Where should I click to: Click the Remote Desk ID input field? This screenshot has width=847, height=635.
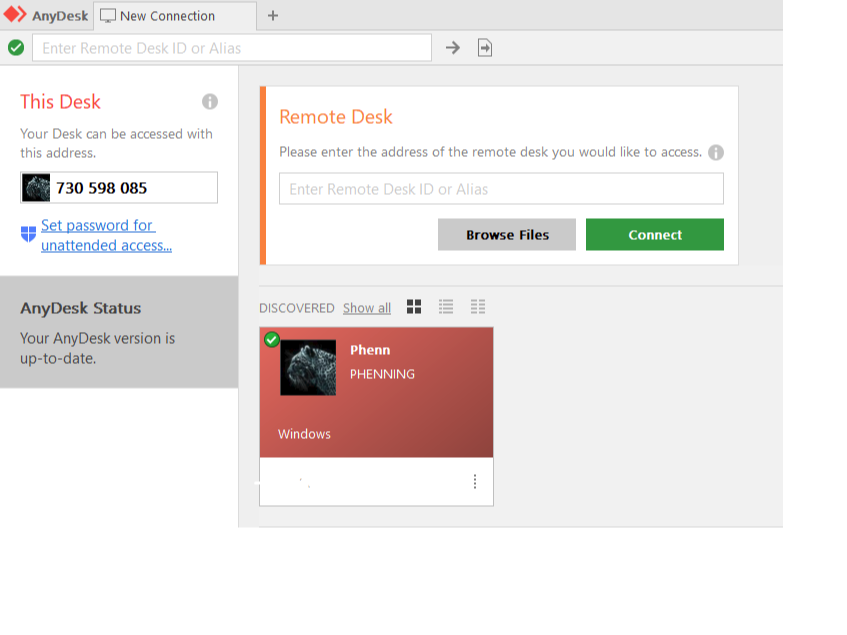[500, 189]
